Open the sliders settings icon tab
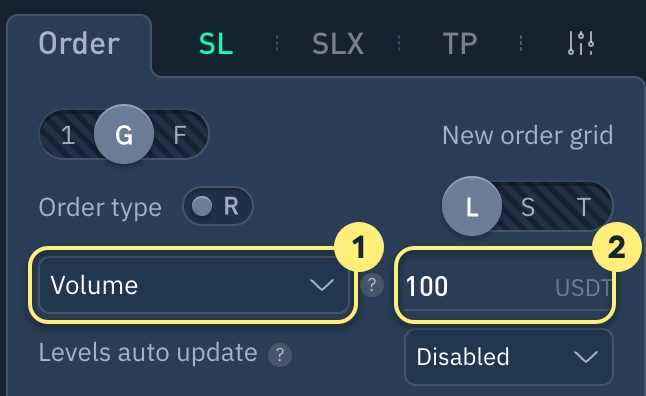 click(581, 43)
